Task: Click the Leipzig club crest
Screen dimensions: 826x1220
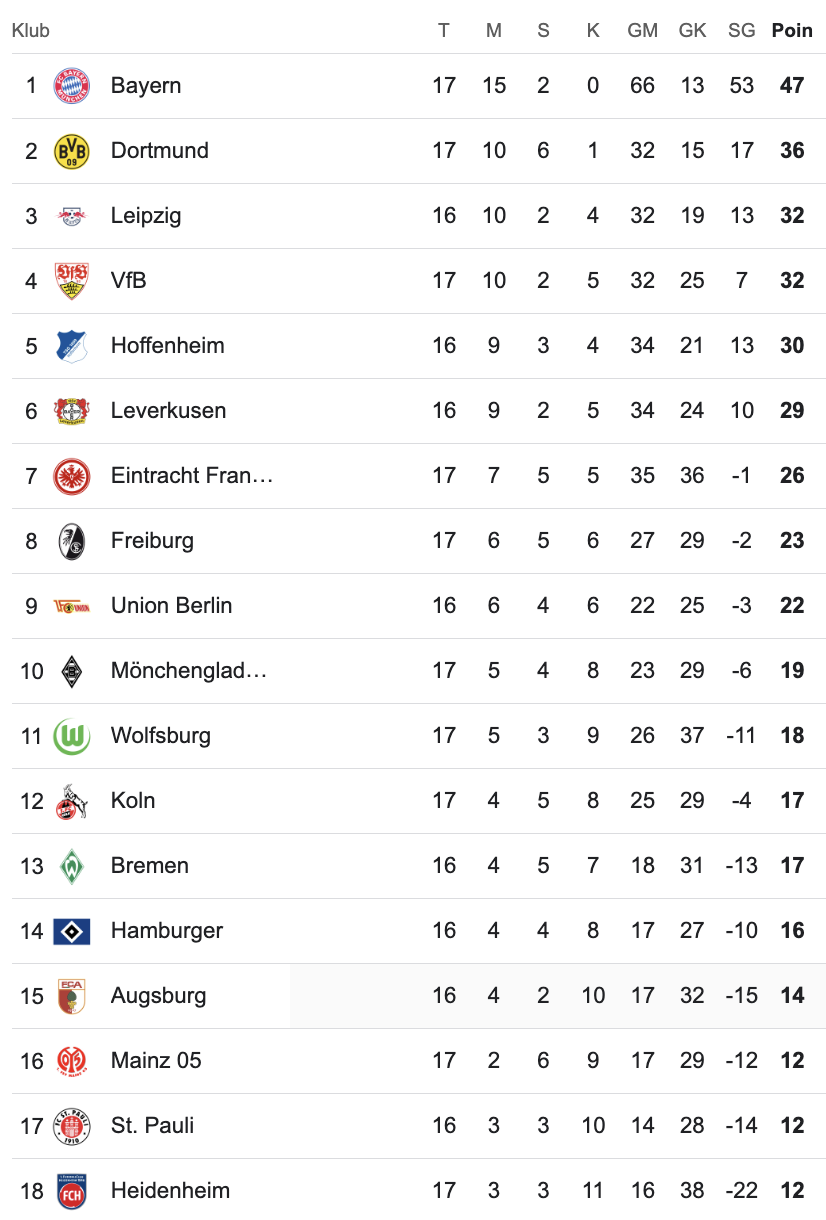Action: coord(71,216)
